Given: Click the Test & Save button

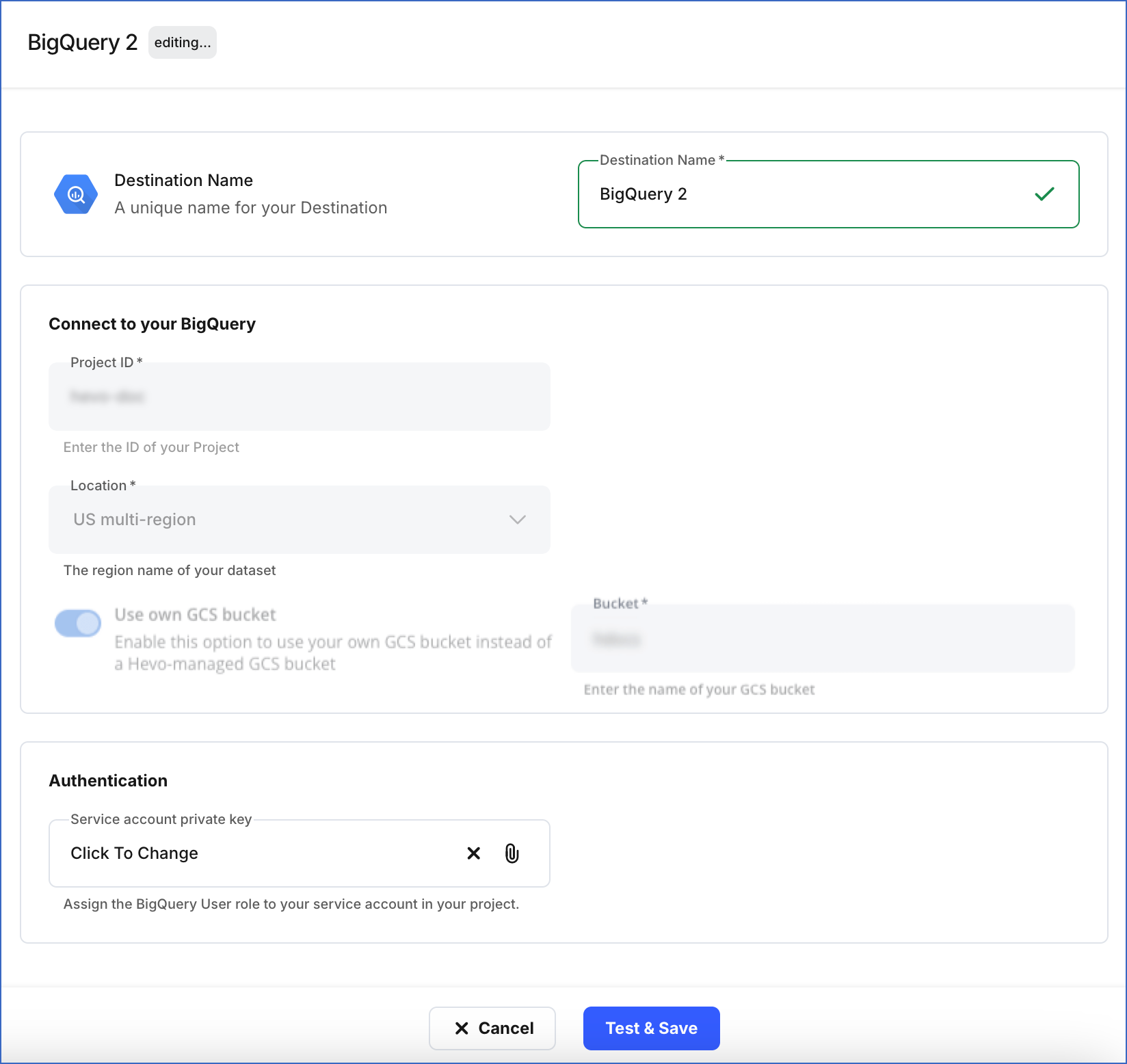Looking at the screenshot, I should coord(650,1028).
